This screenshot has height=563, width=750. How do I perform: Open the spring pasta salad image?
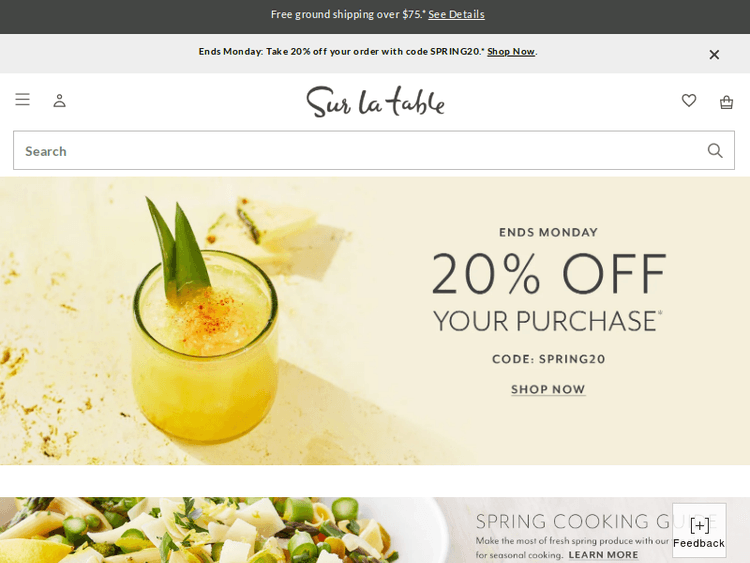tap(220, 530)
